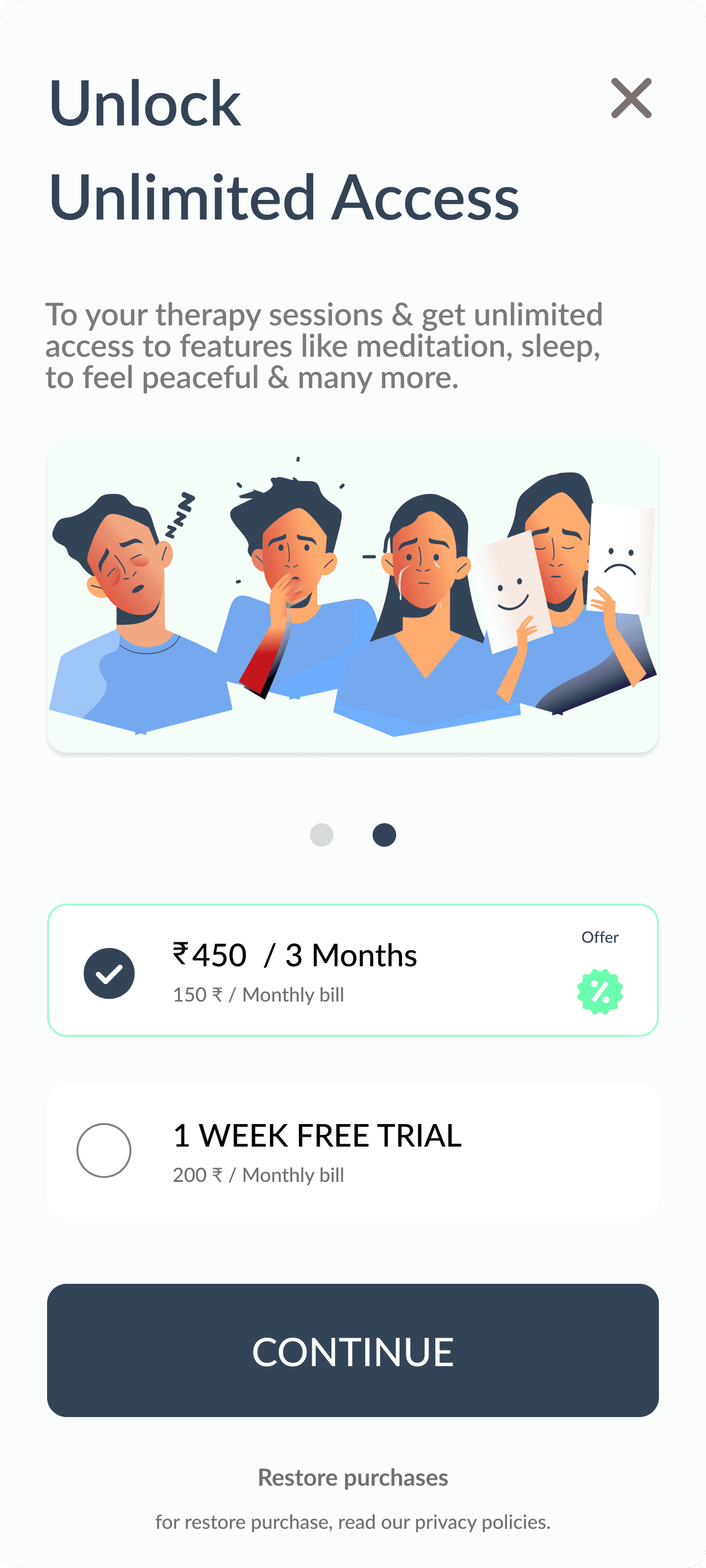Tap the 150 ₹ / Monthly bill text
The image size is (706, 1568).
(258, 995)
